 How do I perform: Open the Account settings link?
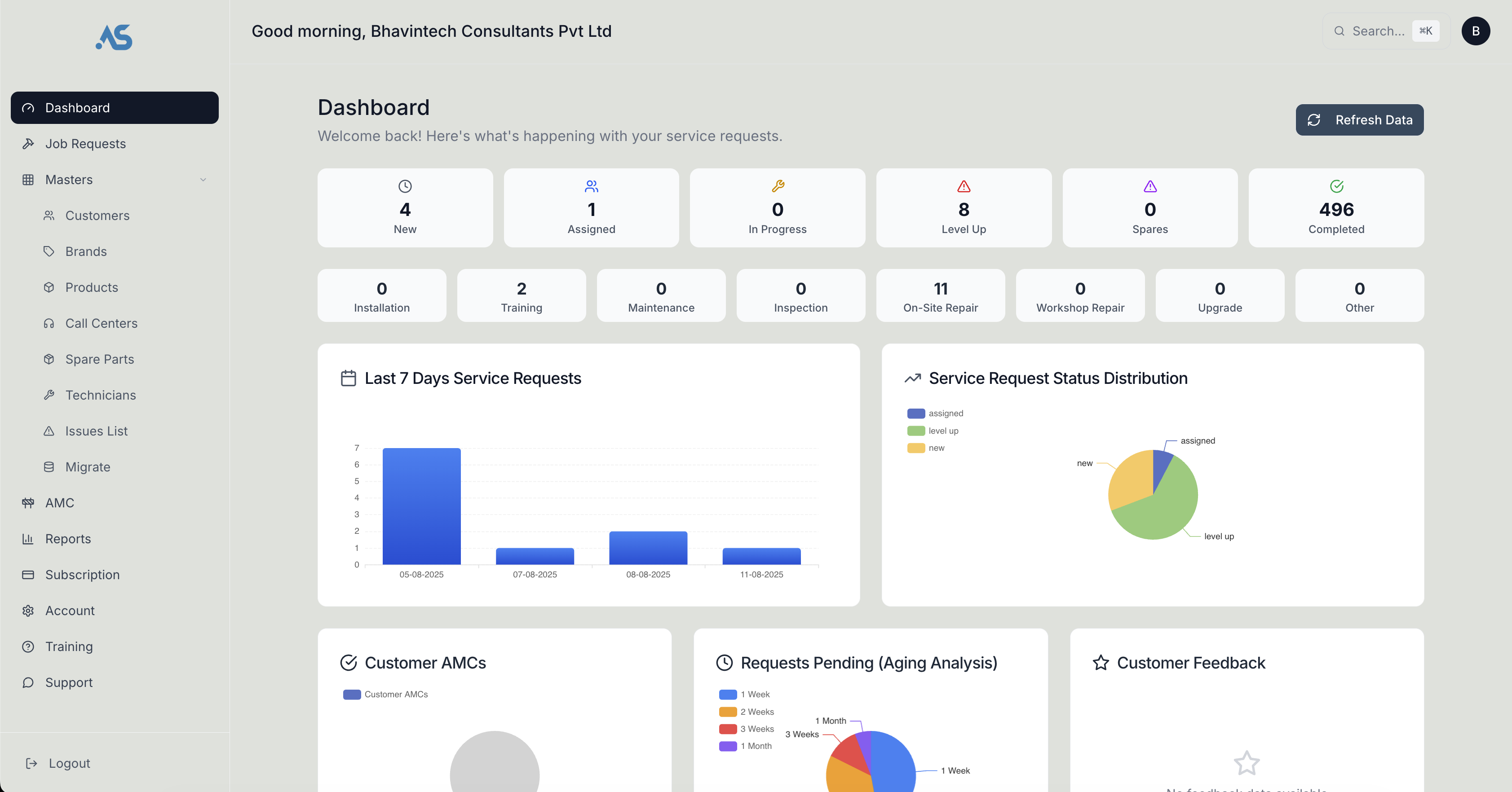115,611
